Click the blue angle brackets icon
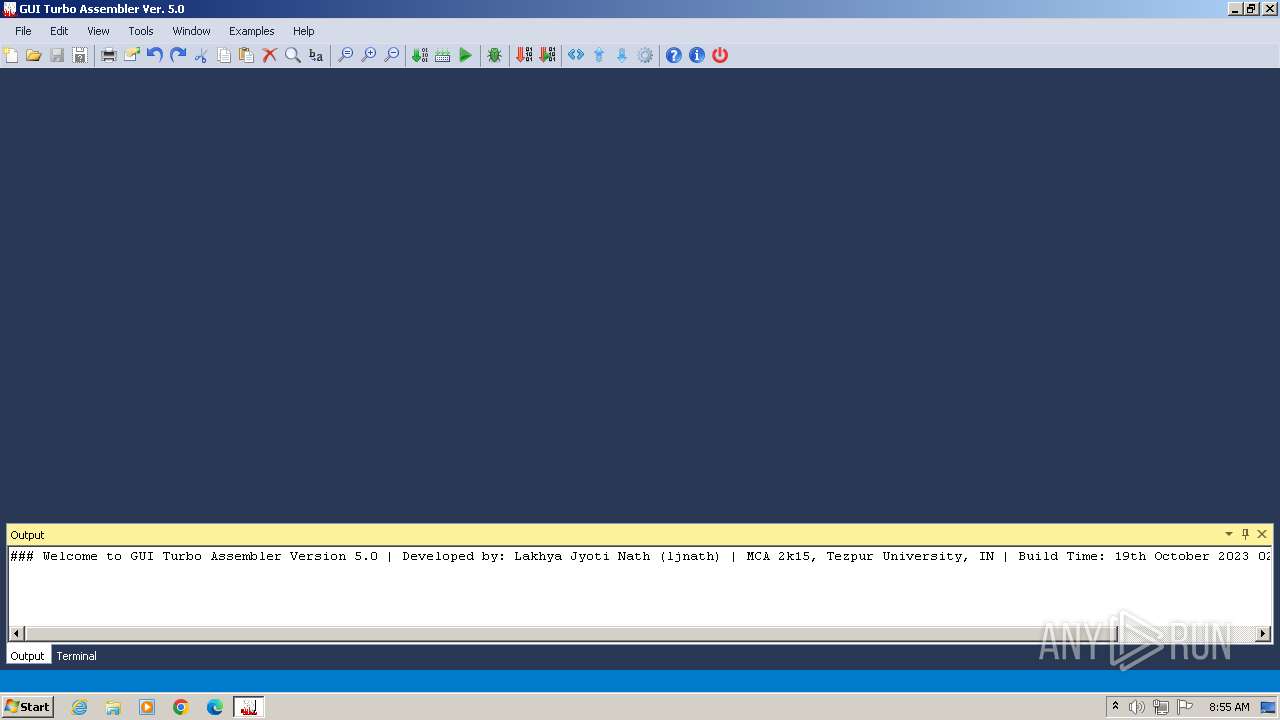The image size is (1280, 720). [x=576, y=55]
